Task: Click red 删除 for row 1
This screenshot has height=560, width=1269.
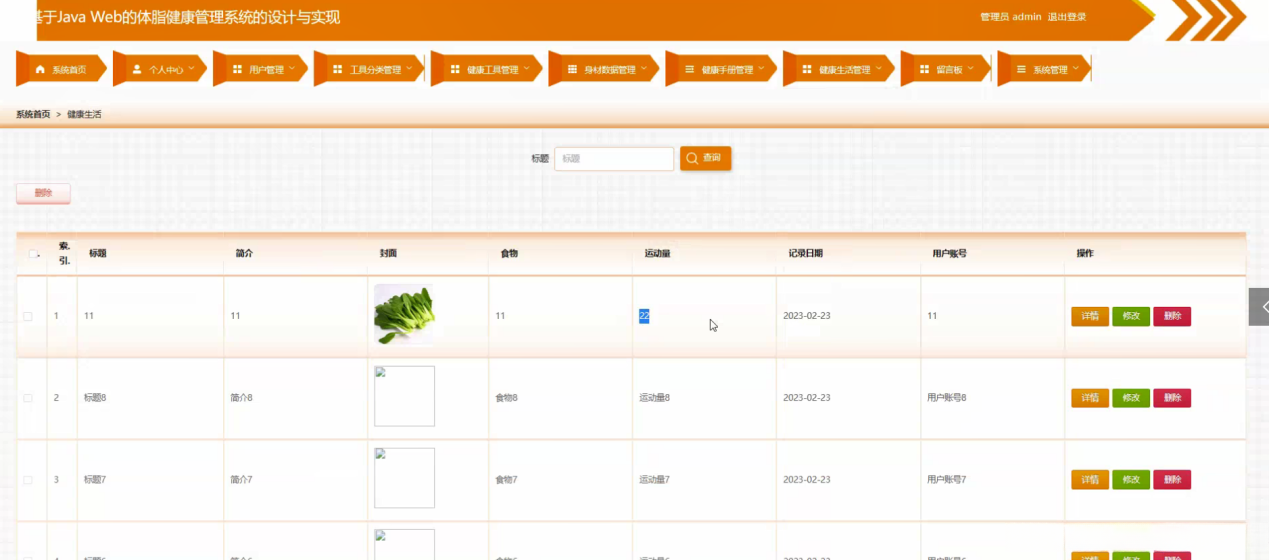Action: point(1172,316)
